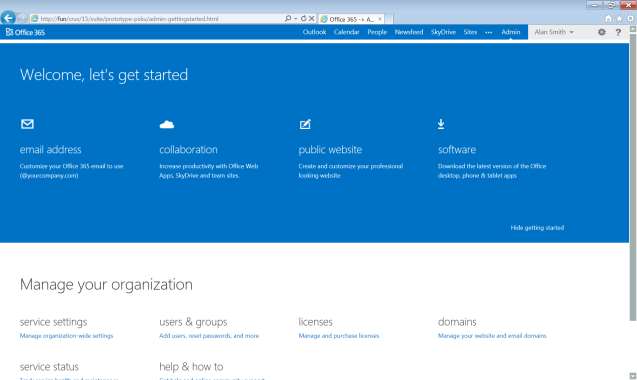Click Manage and purchase licenses link
Viewport: 637px width, 380px height.
click(338, 336)
